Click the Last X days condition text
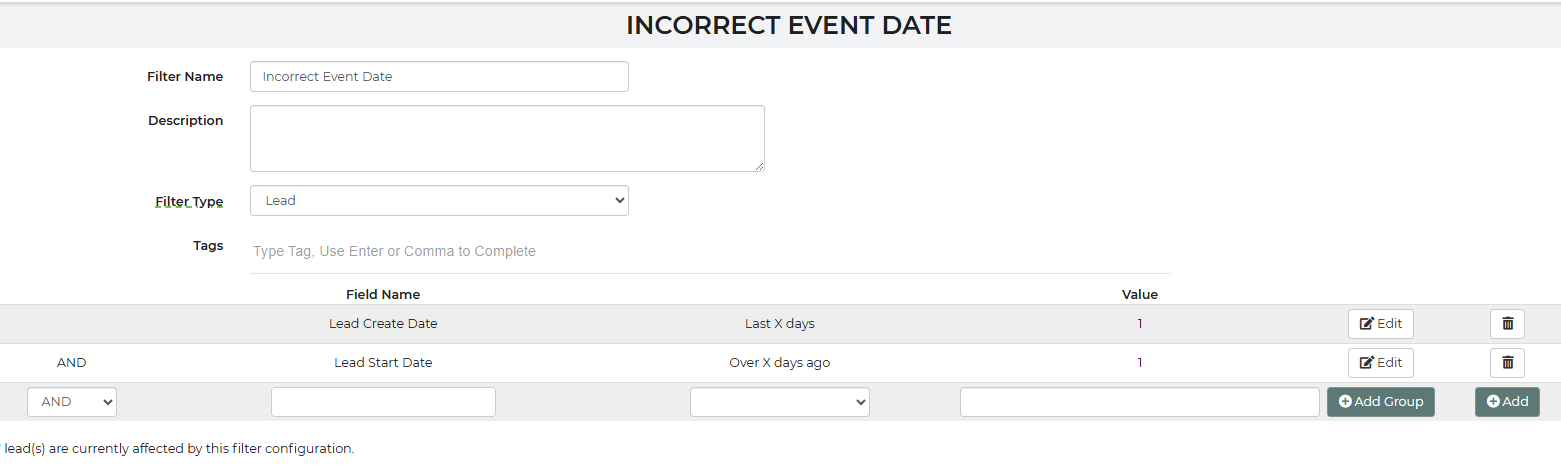This screenshot has width=1561, height=476. click(x=779, y=324)
